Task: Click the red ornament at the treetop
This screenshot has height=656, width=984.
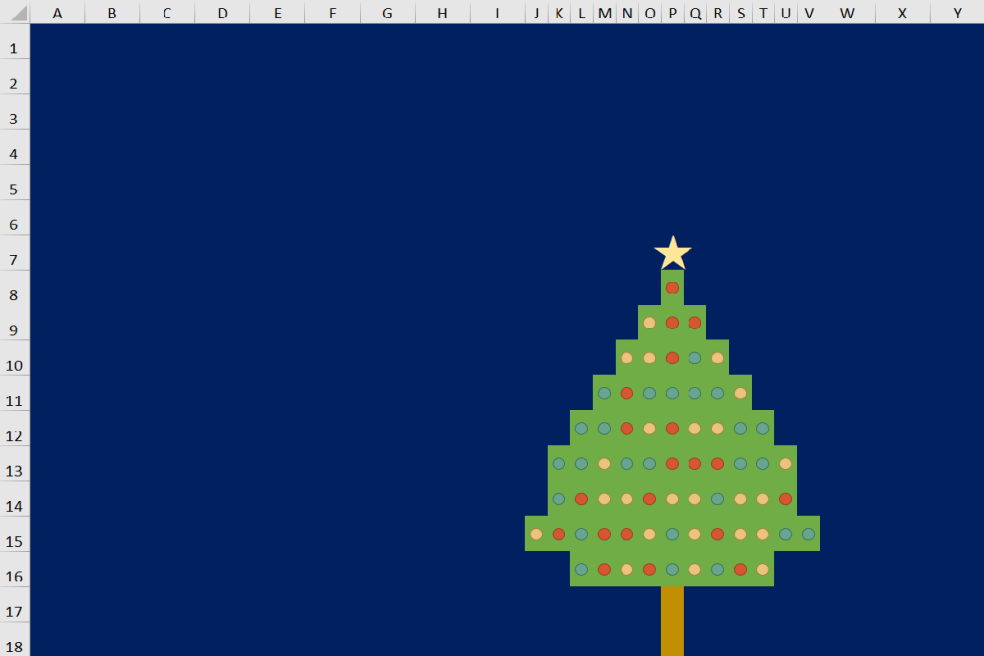Action: coord(672,287)
